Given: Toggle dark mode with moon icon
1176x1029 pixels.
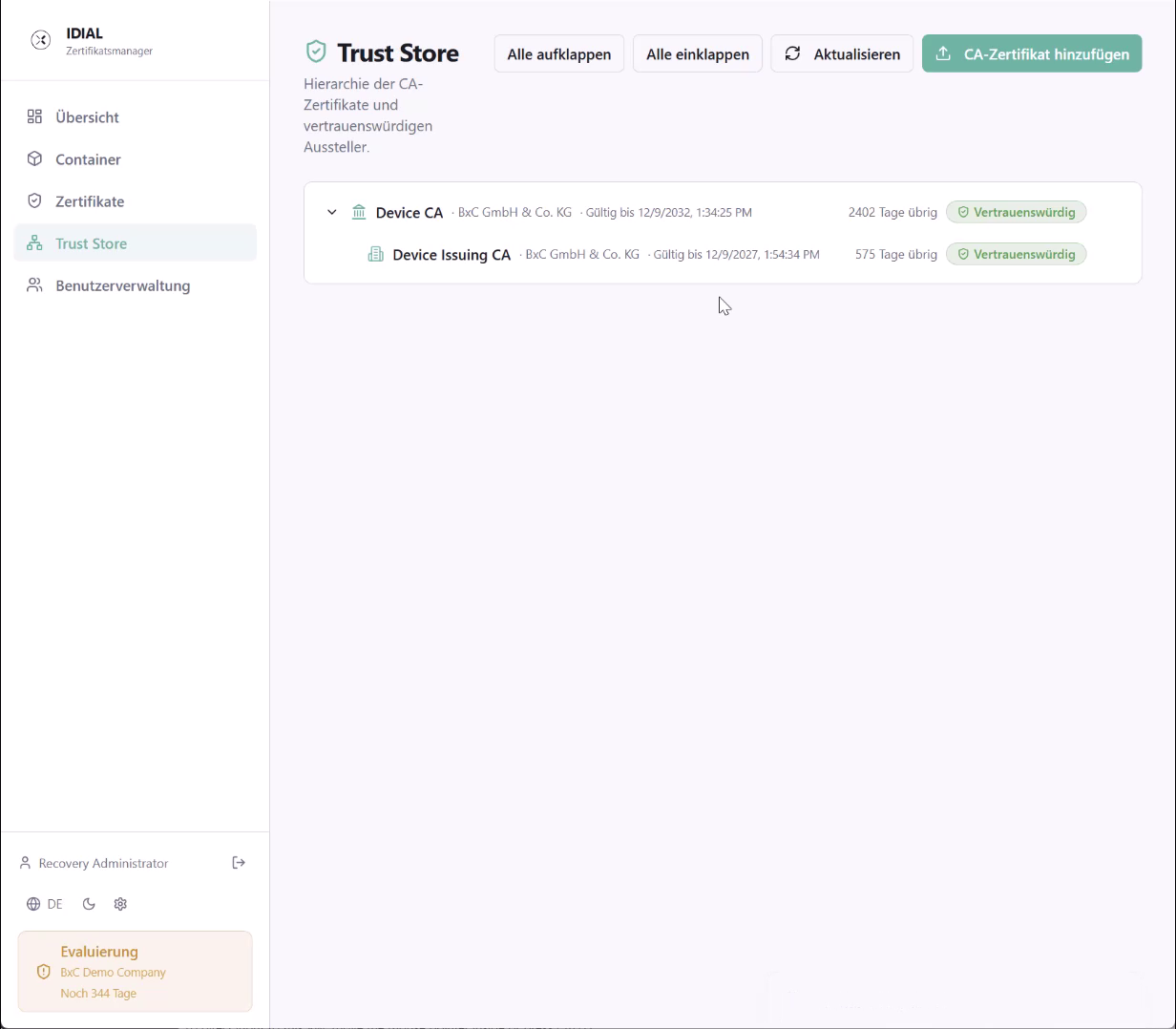Looking at the screenshot, I should pos(89,904).
